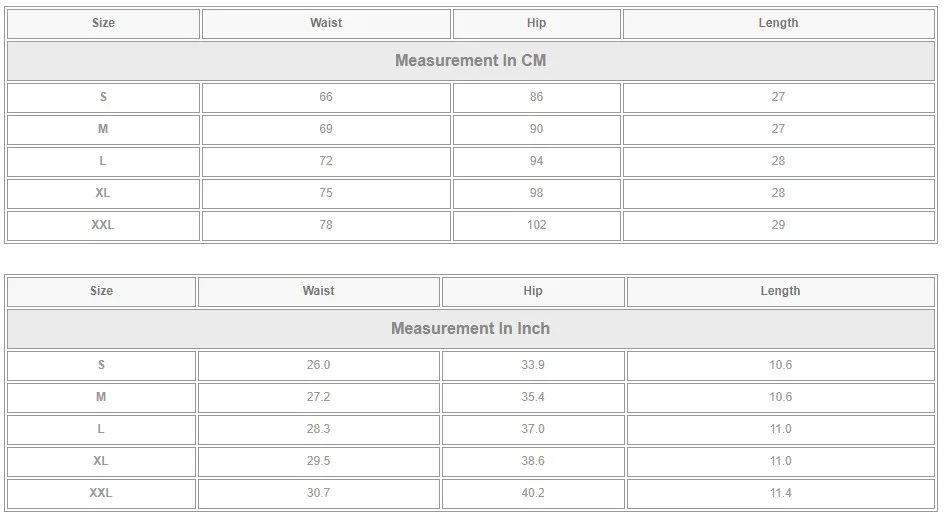This screenshot has height=519, width=946.
Task: Click hip value 98 in XL row
Action: pos(536,194)
